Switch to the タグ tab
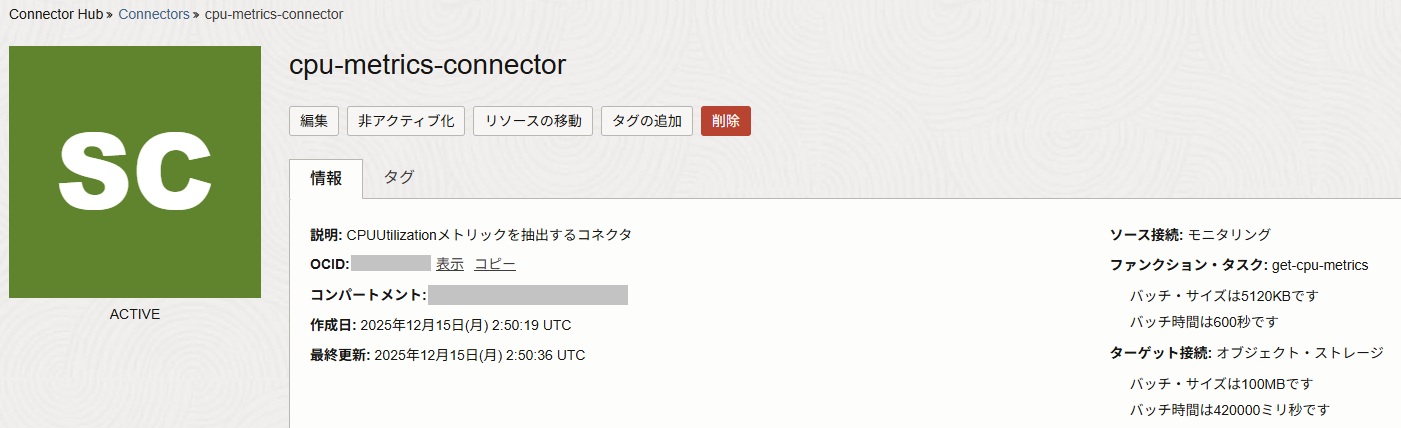The image size is (1401, 428). coord(399,178)
